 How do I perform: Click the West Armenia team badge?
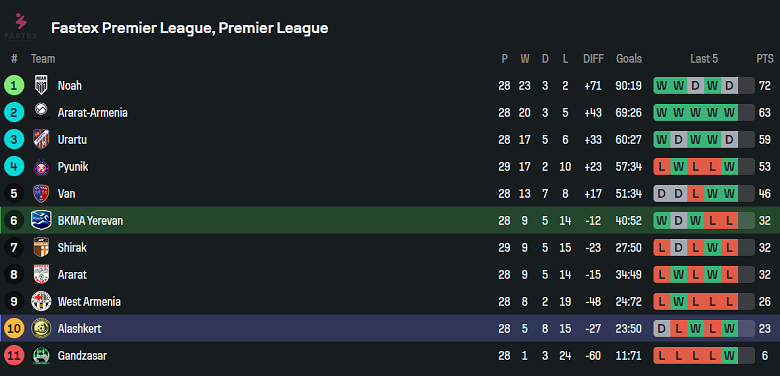coord(41,301)
